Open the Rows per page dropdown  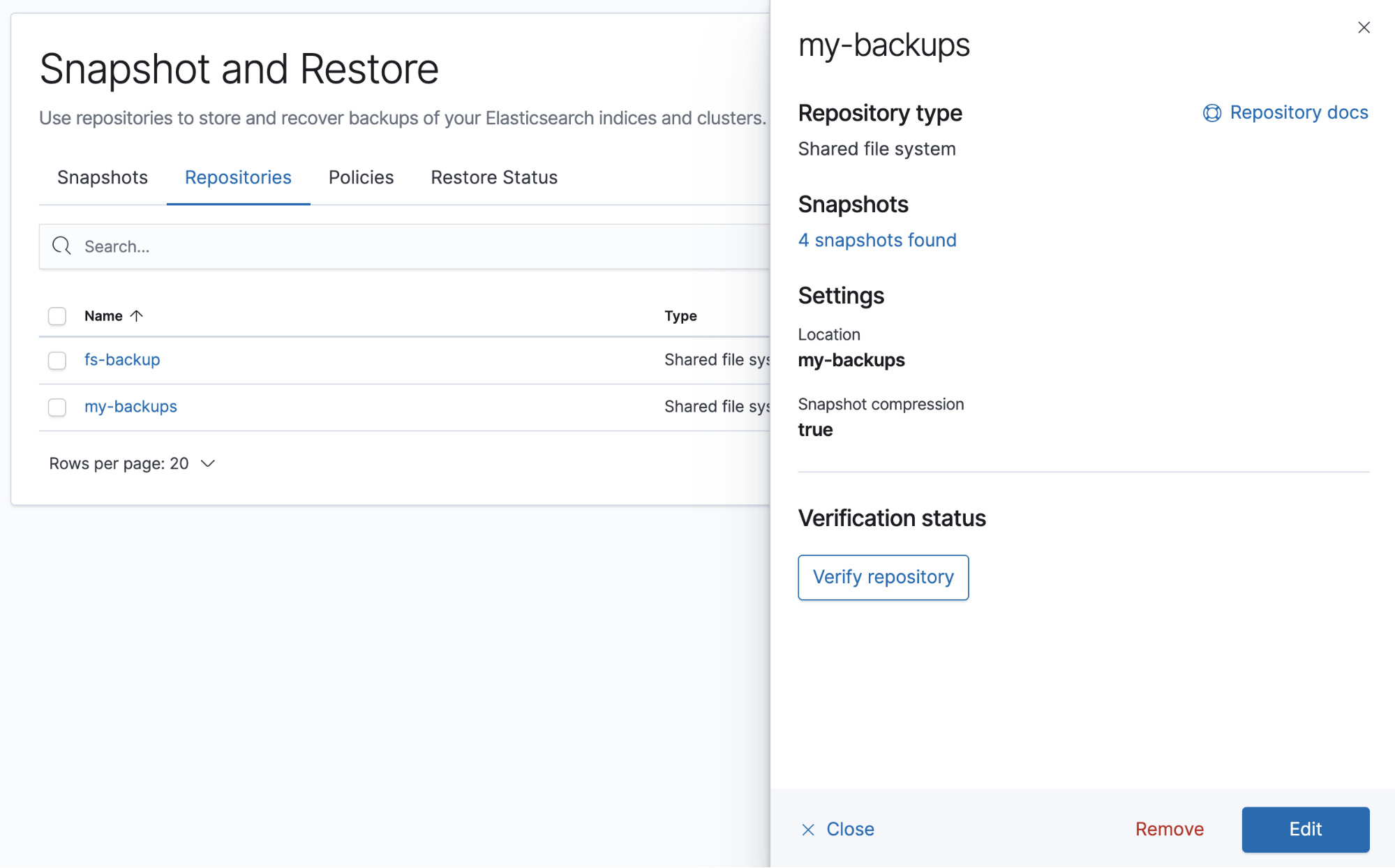(133, 463)
